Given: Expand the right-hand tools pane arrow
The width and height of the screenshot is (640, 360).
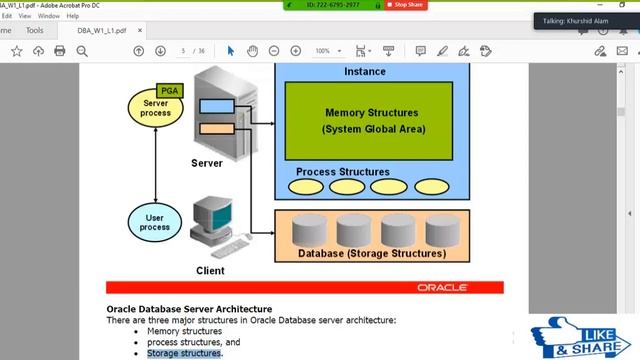Looking at the screenshot, I should point(630,213).
